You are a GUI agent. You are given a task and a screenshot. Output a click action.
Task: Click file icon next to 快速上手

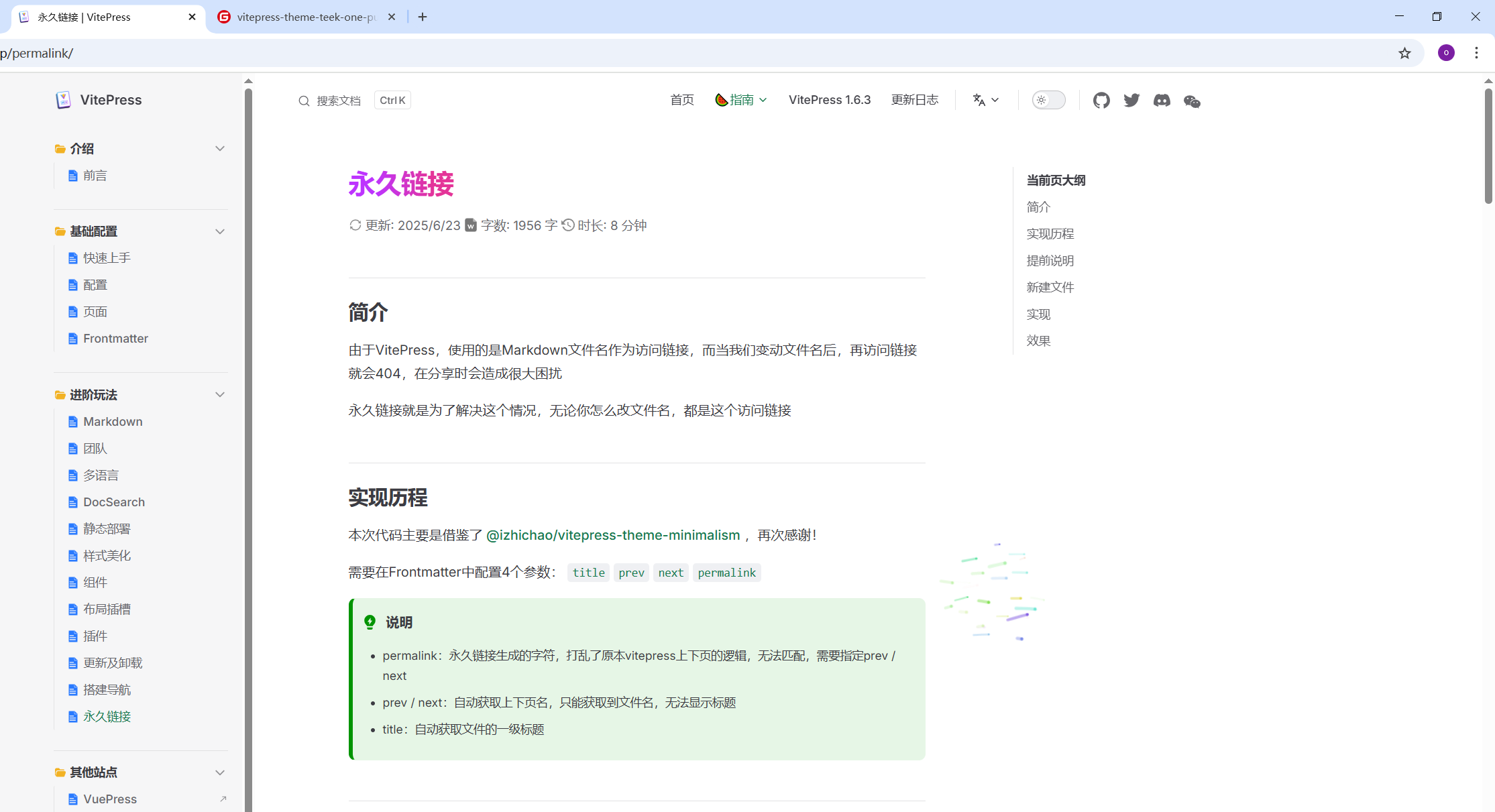pos(73,258)
